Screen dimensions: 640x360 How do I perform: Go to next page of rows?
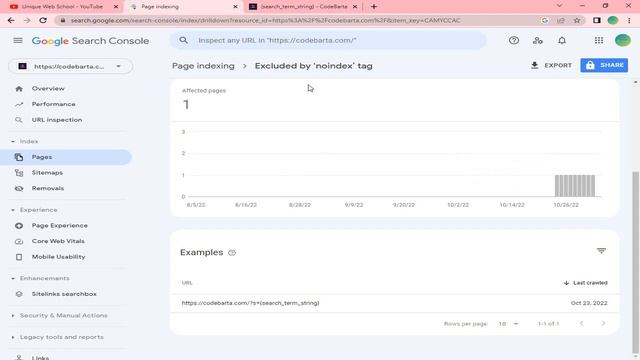[x=603, y=323]
